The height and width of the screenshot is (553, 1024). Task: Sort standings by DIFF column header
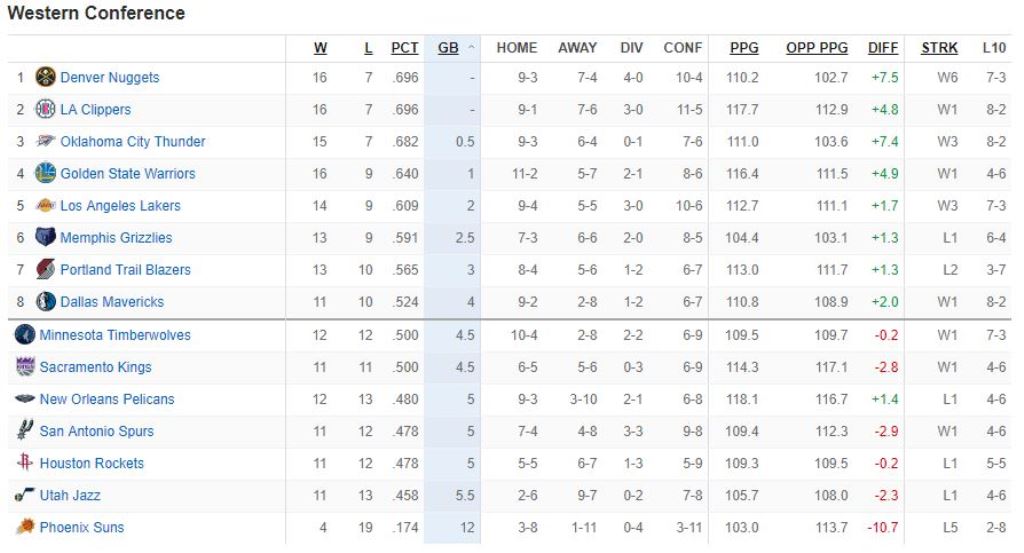pyautogui.click(x=883, y=47)
